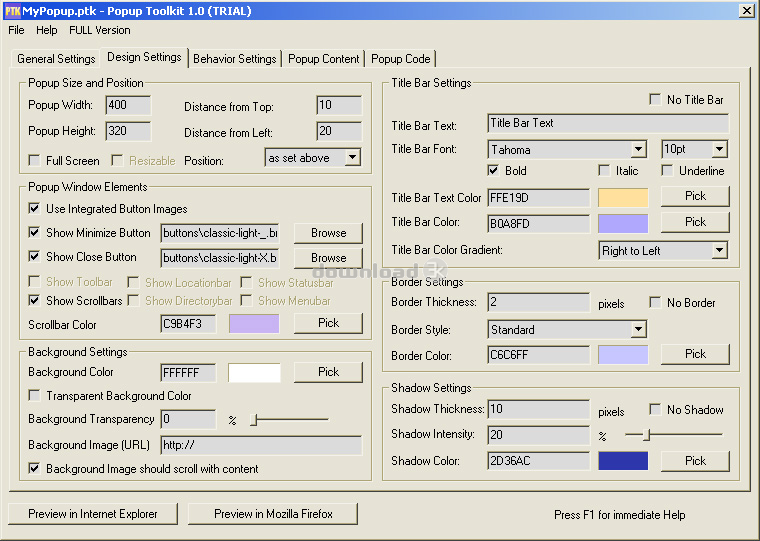Open the Border Style dropdown
Screen dimensions: 760x541
coord(567,330)
